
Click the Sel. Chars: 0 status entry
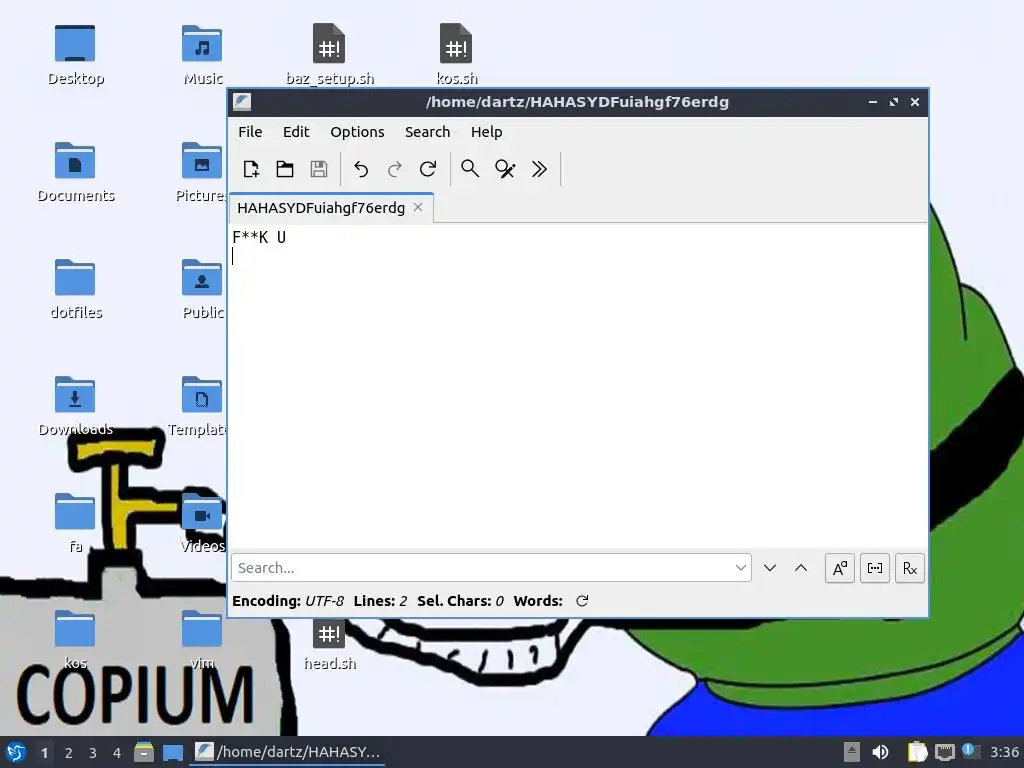tap(460, 601)
